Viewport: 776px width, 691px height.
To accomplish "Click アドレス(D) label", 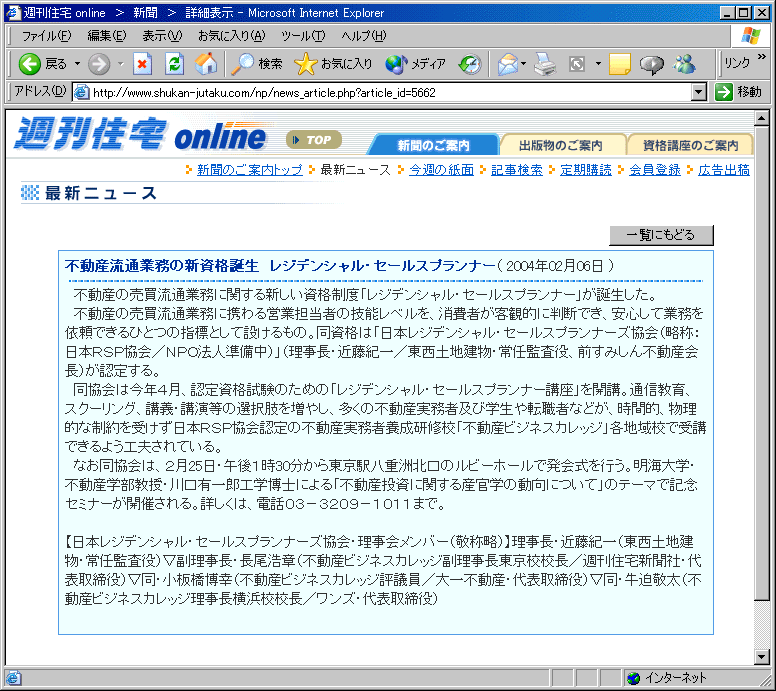I will 40,91.
